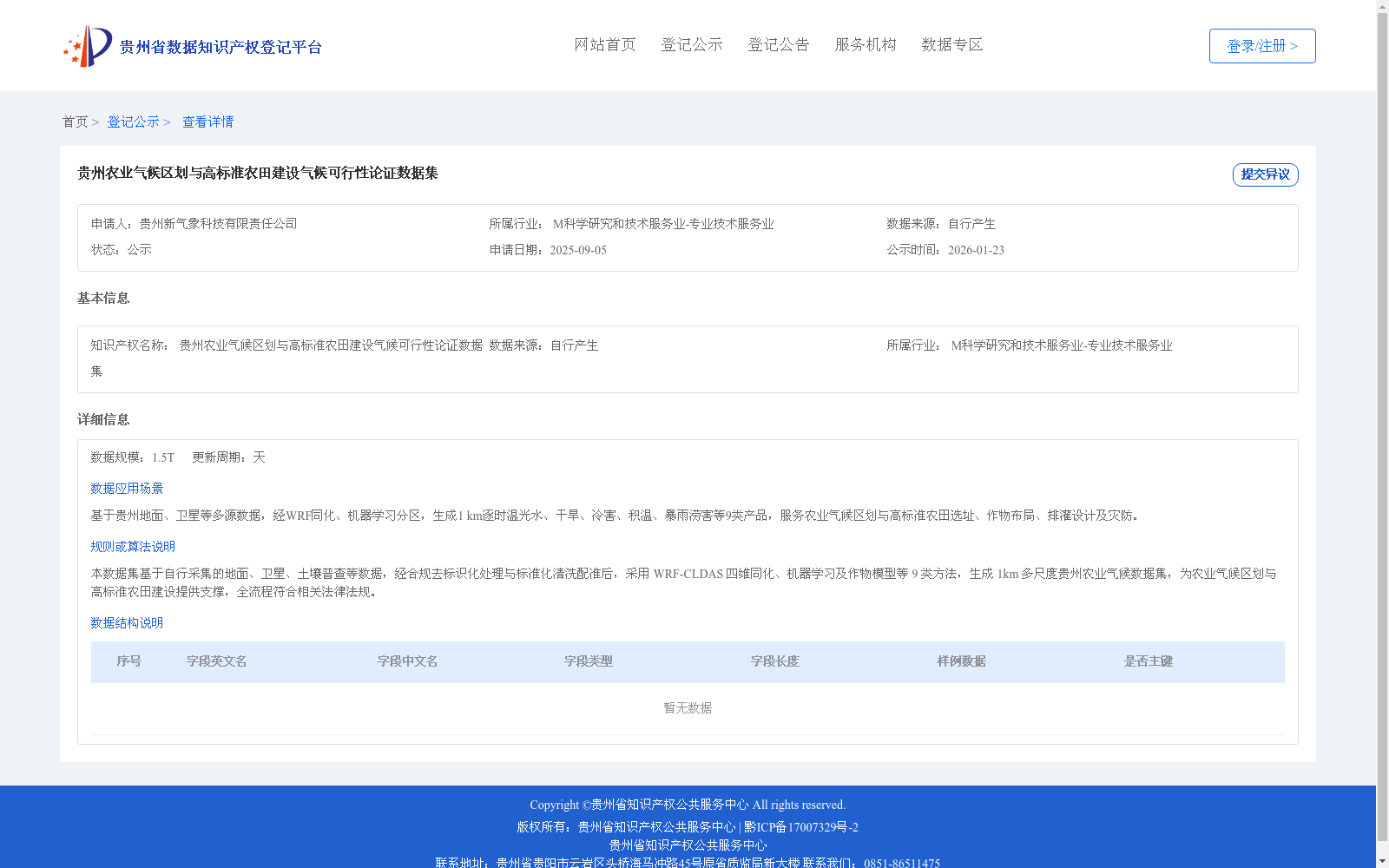
Task: Click the page title 贵州农业气候区划与高标准农田建设气候可行性论证数据集
Action: pyautogui.click(x=258, y=174)
